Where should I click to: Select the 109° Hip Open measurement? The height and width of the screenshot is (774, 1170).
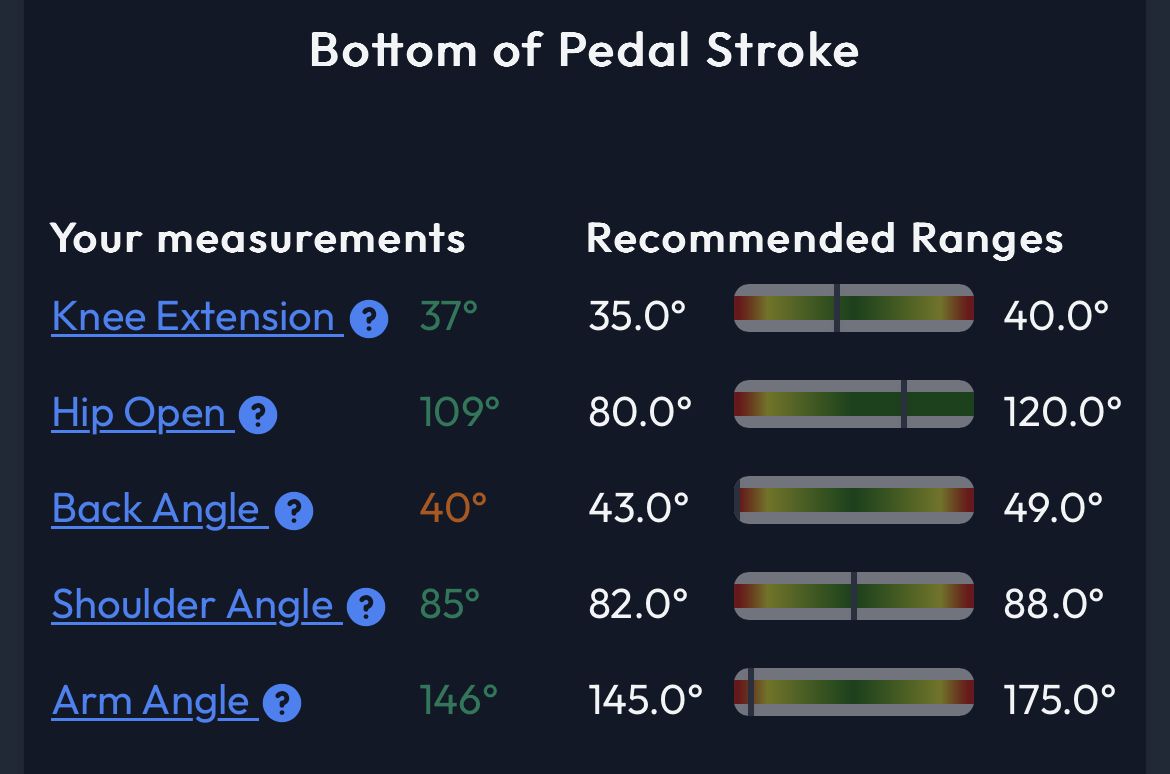[459, 412]
